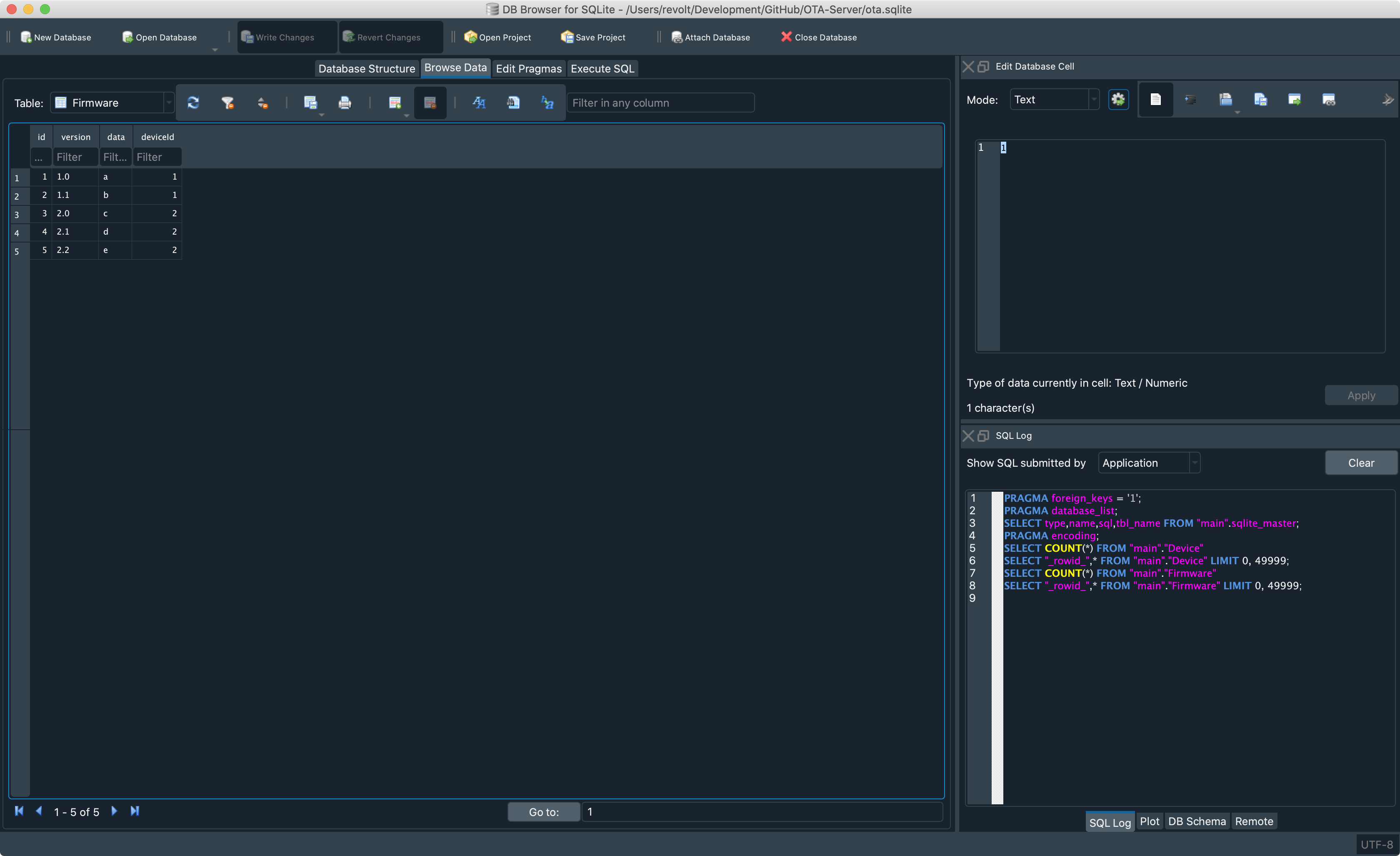Delete the current record icon
This screenshot has width=1400, height=856.
[x=430, y=103]
